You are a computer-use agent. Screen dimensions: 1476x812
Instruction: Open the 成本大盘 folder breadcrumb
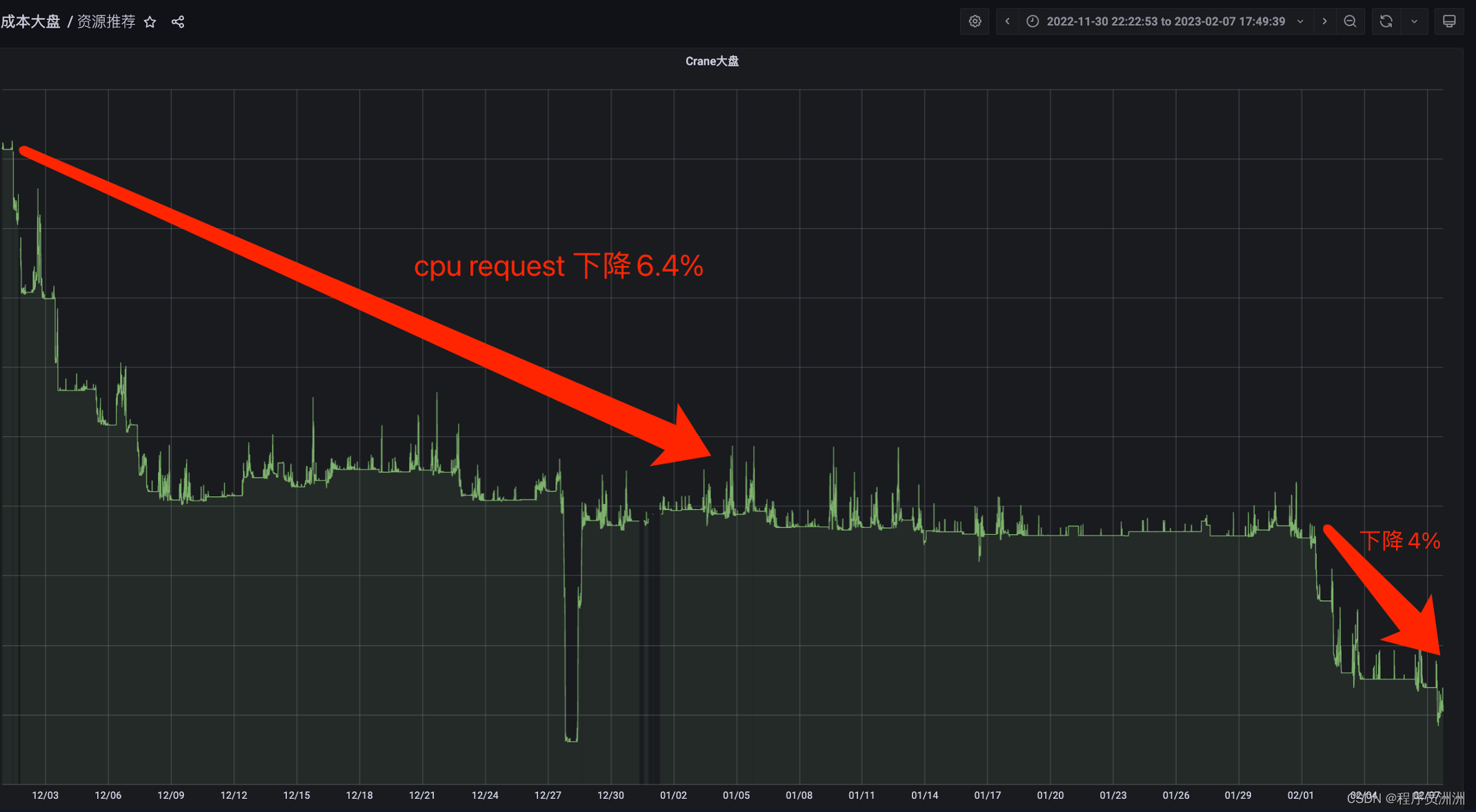30,22
